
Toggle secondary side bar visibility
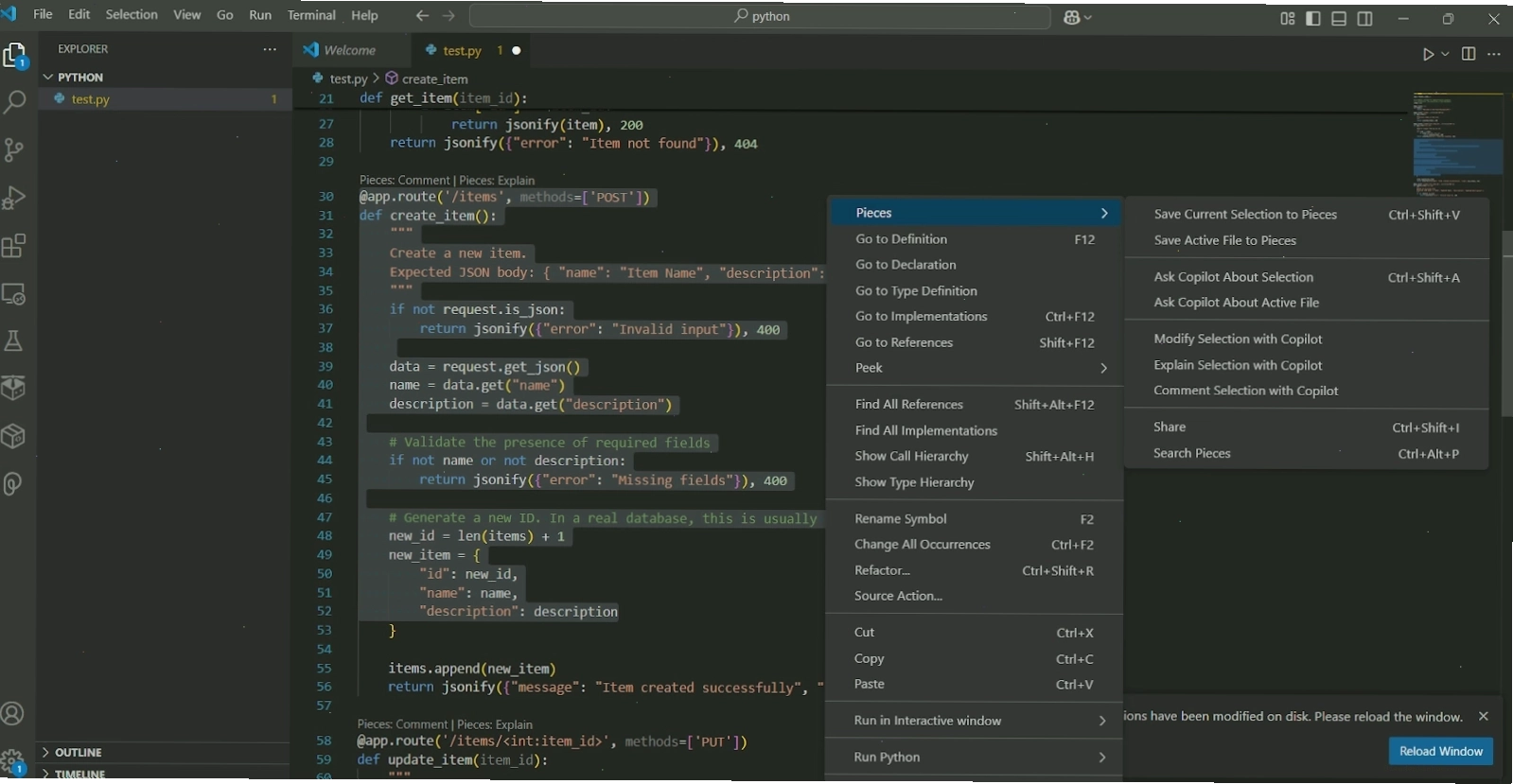coord(1364,18)
